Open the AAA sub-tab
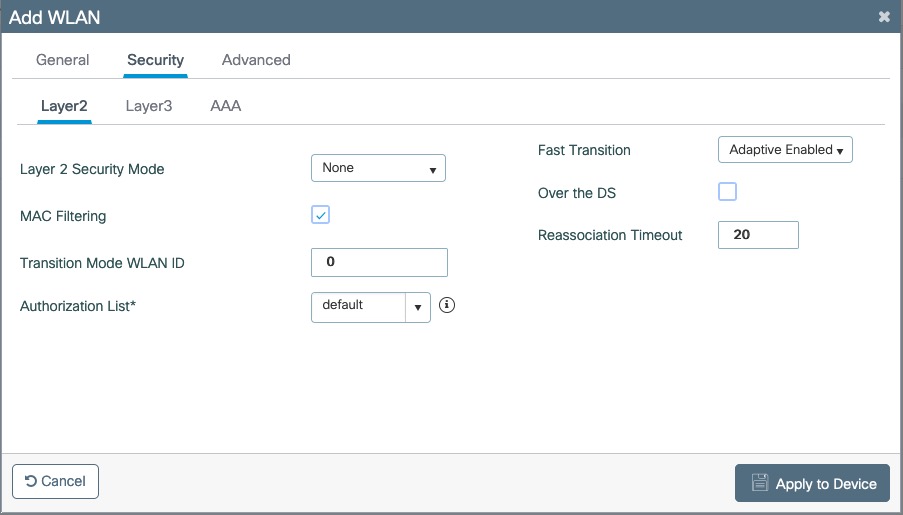 pyautogui.click(x=225, y=105)
